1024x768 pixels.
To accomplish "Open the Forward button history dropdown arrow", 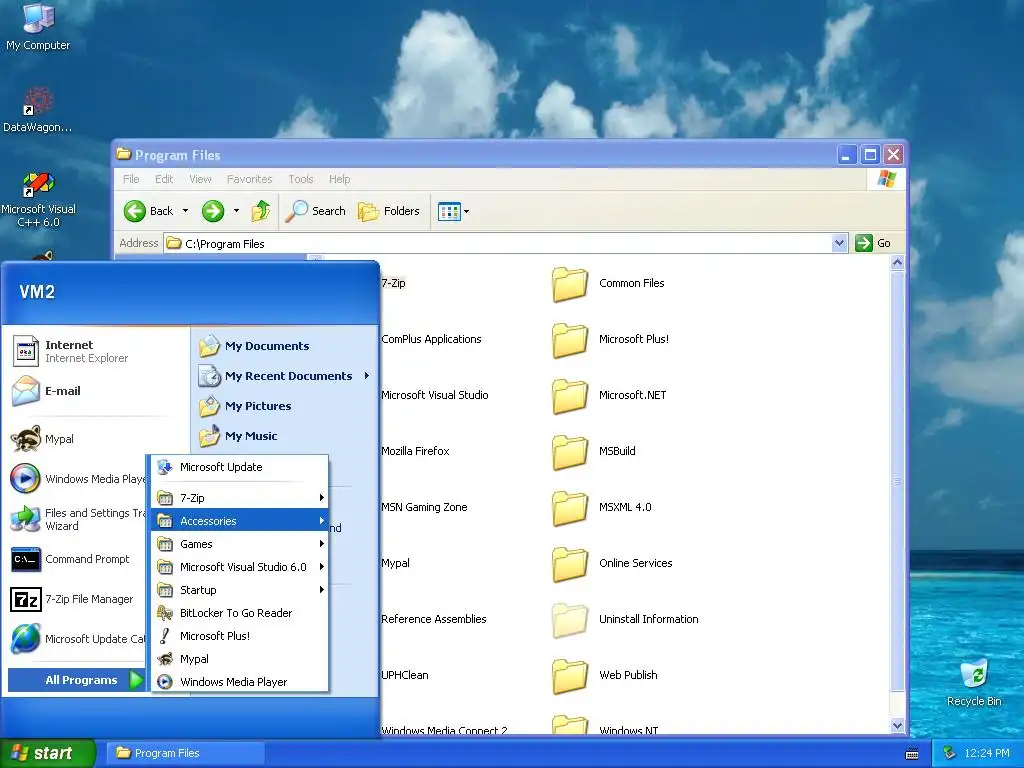I will pos(236,211).
